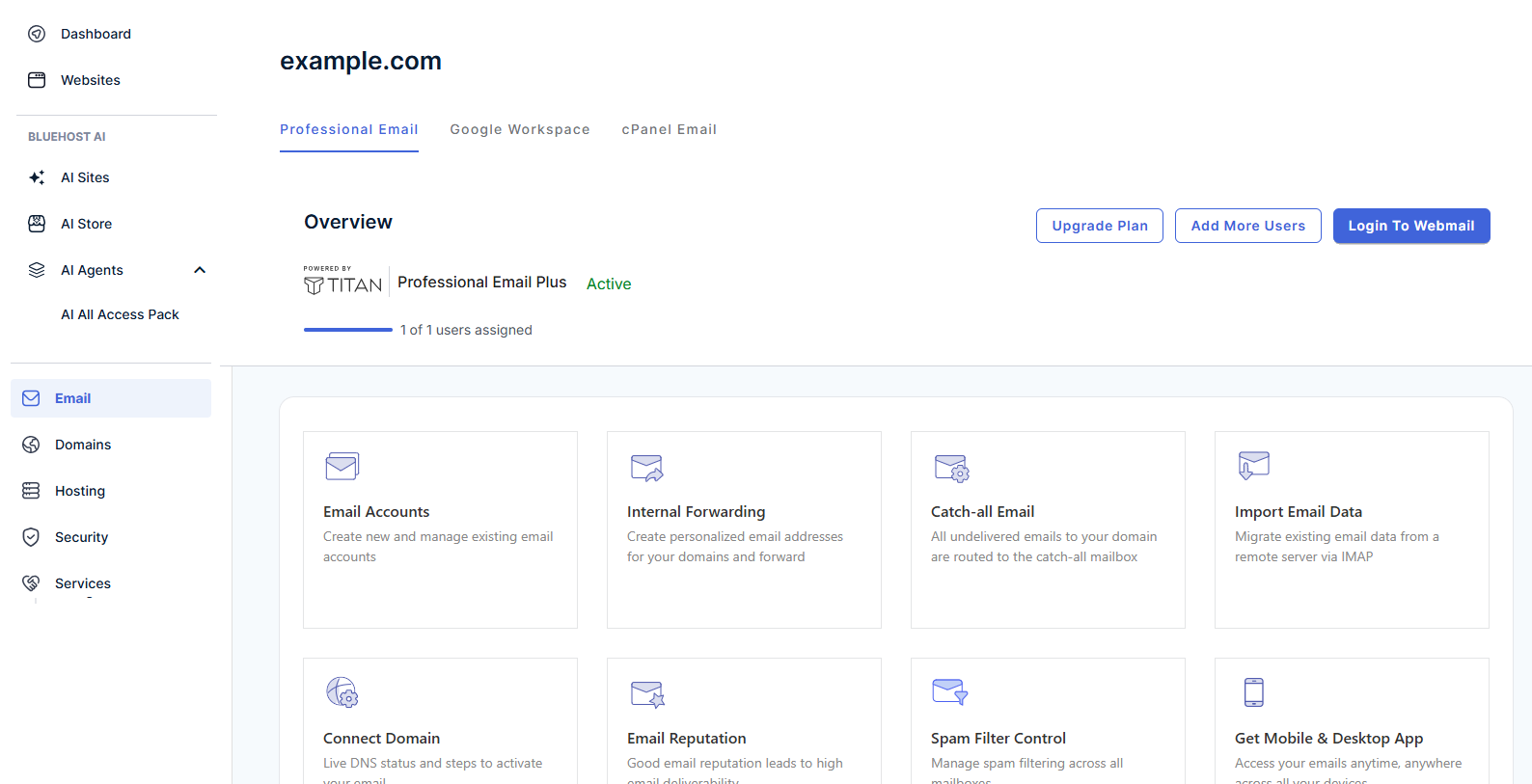
Task: Open the Import Email Data card title
Action: point(1299,512)
